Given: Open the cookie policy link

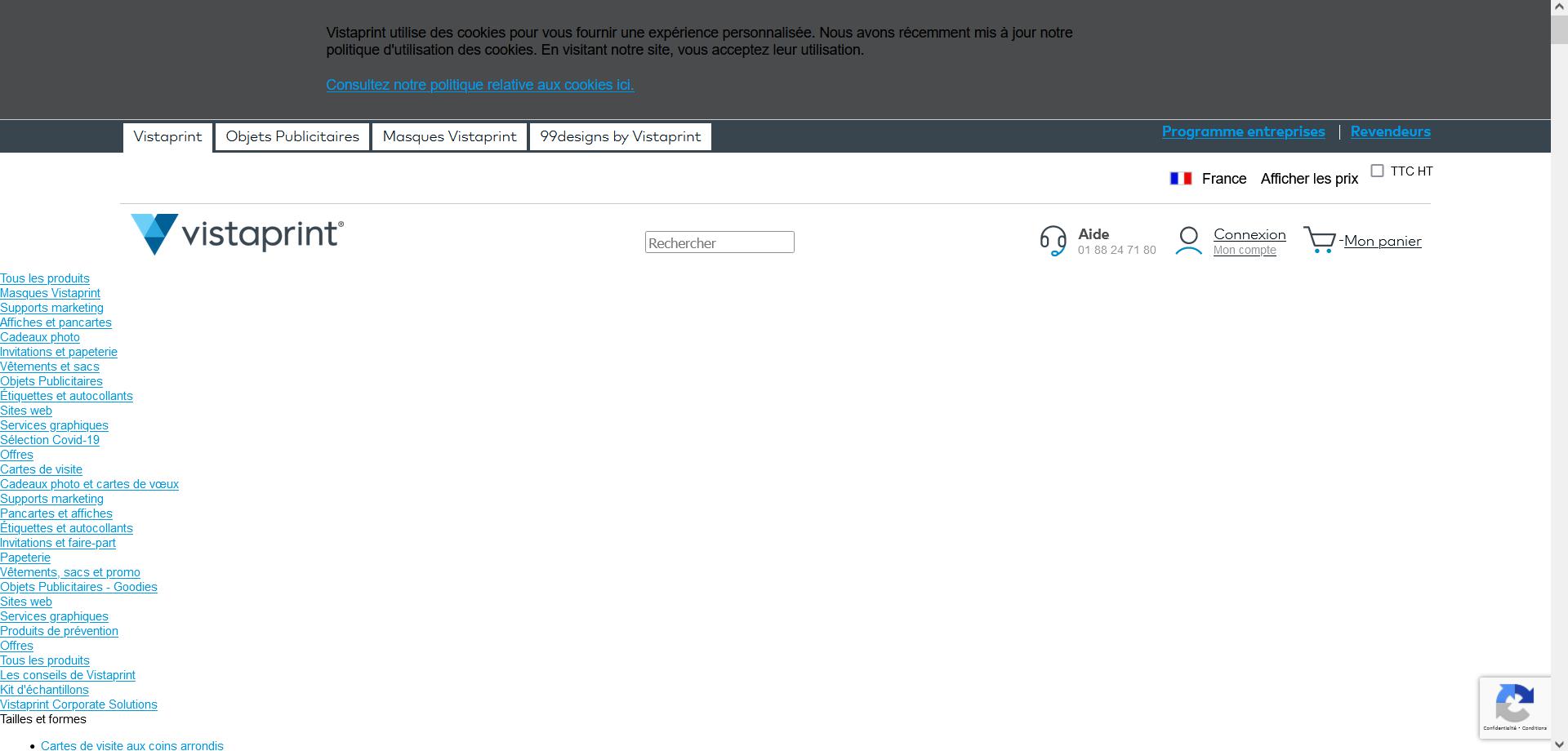Looking at the screenshot, I should point(479,85).
